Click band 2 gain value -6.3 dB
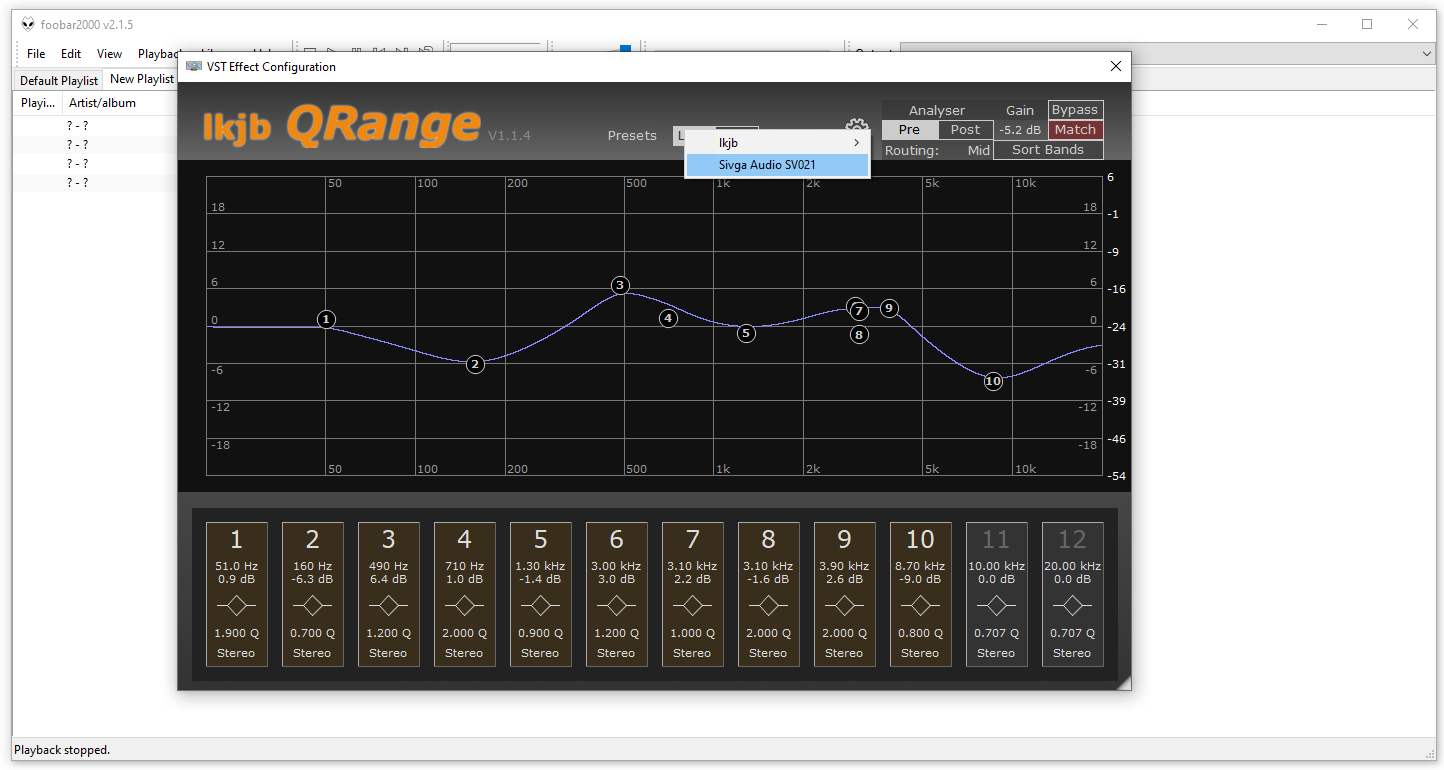 pyautogui.click(x=312, y=579)
